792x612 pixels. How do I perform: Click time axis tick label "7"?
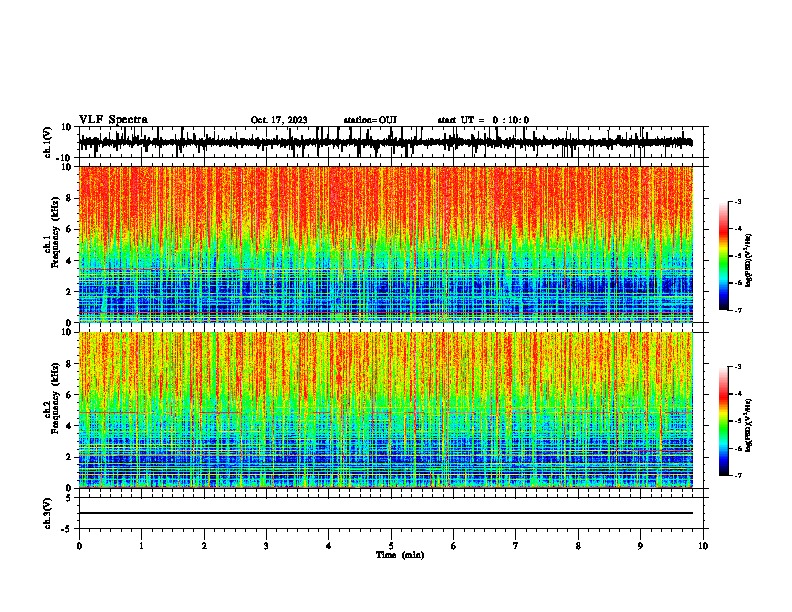tap(516, 546)
